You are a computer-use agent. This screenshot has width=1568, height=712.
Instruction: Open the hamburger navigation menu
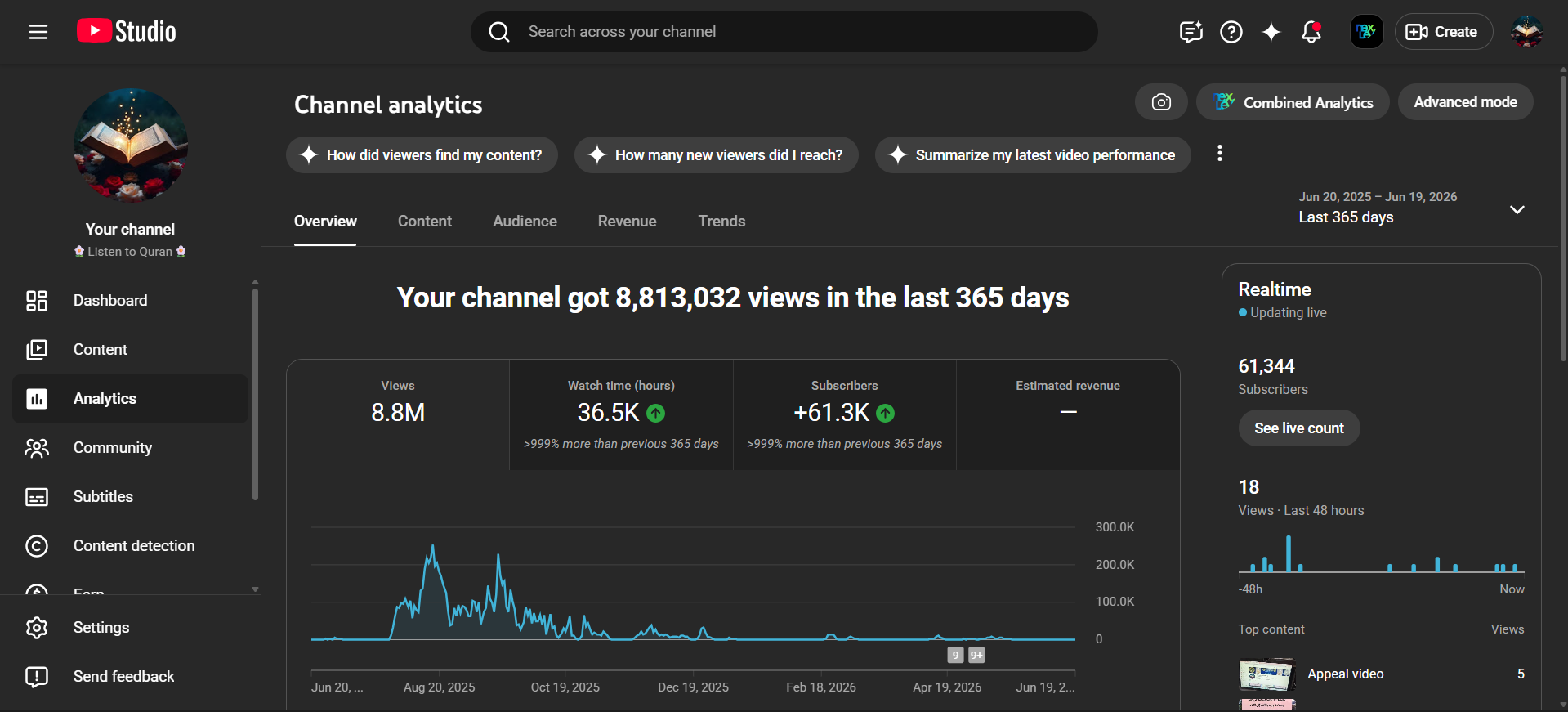38,32
